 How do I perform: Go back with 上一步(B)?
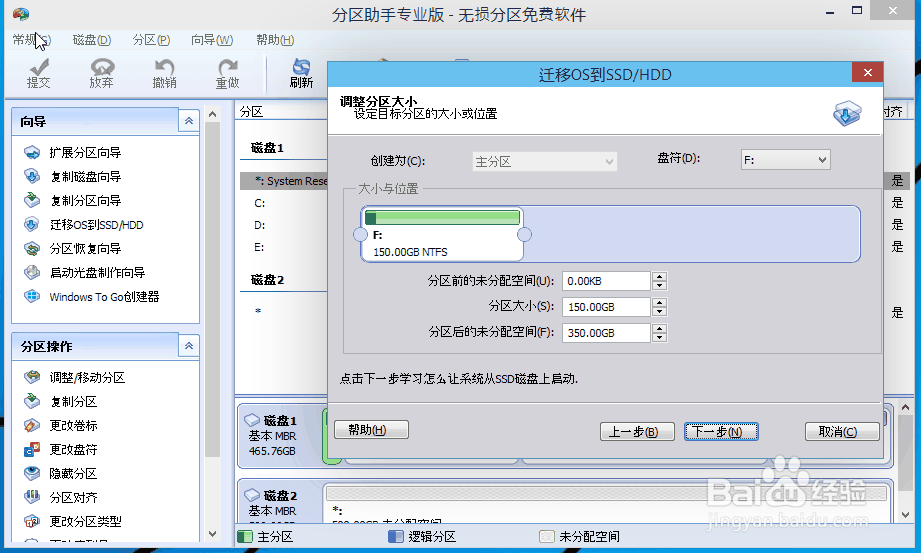tap(637, 432)
